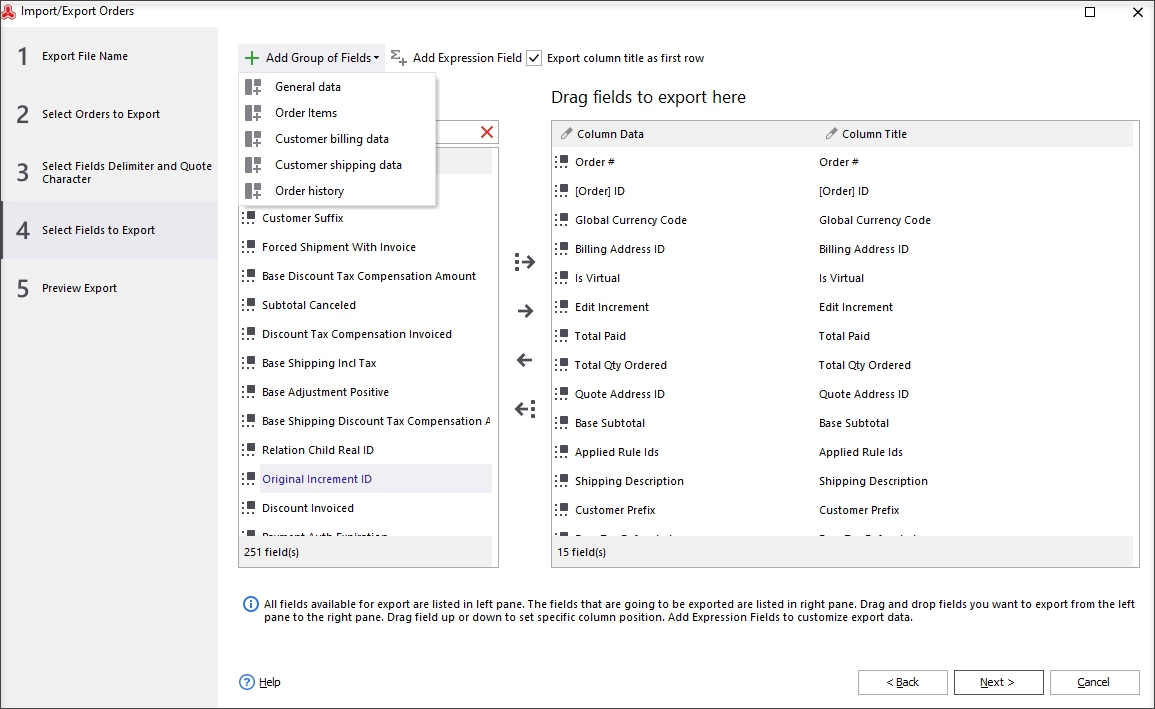This screenshot has width=1155, height=709.
Task: Go to step 5 Preview Export
Action: point(109,288)
